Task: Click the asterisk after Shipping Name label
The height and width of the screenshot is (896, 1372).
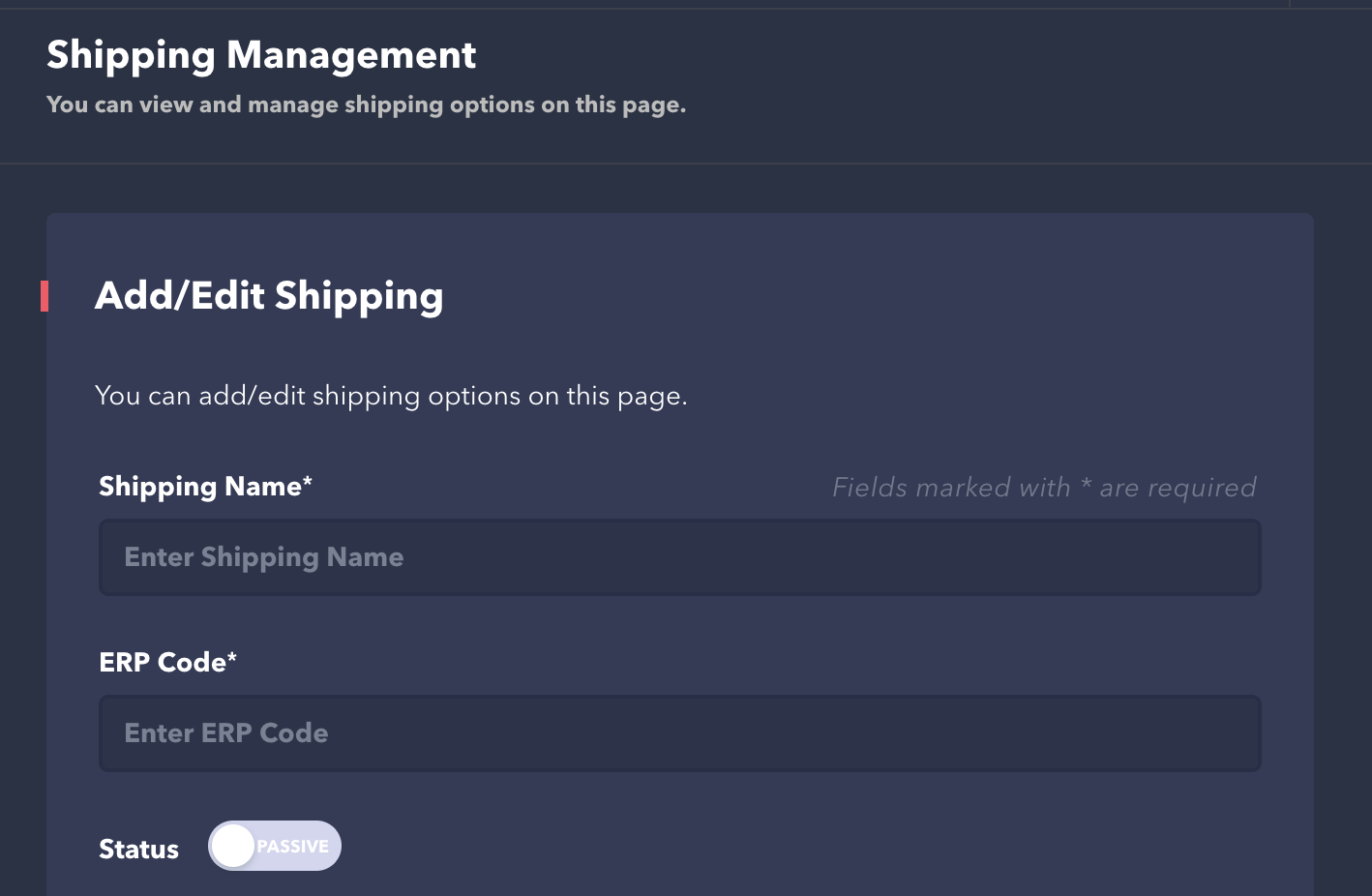Action: 308,481
